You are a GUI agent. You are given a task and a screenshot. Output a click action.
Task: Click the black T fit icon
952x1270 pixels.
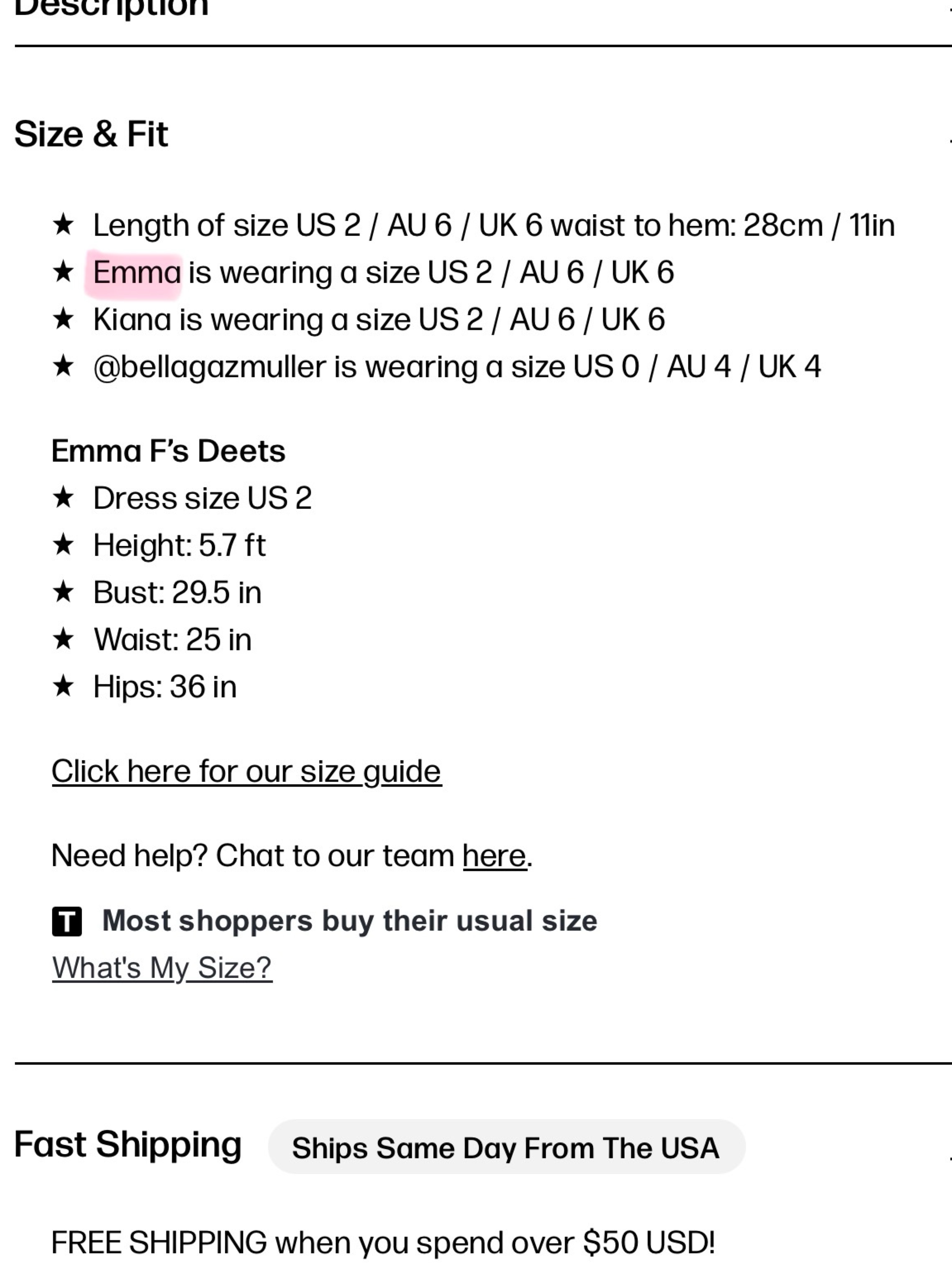click(67, 921)
